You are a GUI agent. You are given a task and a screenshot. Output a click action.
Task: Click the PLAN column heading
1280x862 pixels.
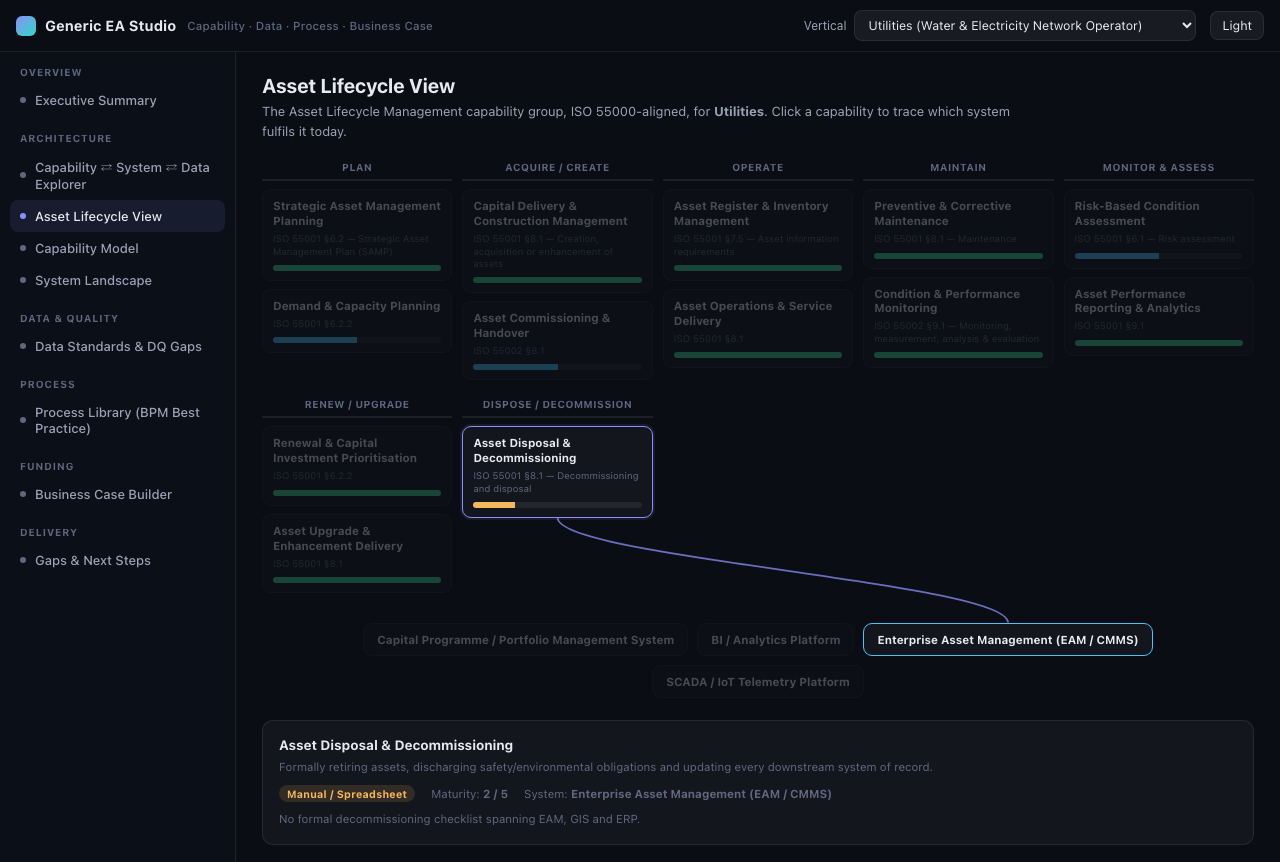click(357, 168)
